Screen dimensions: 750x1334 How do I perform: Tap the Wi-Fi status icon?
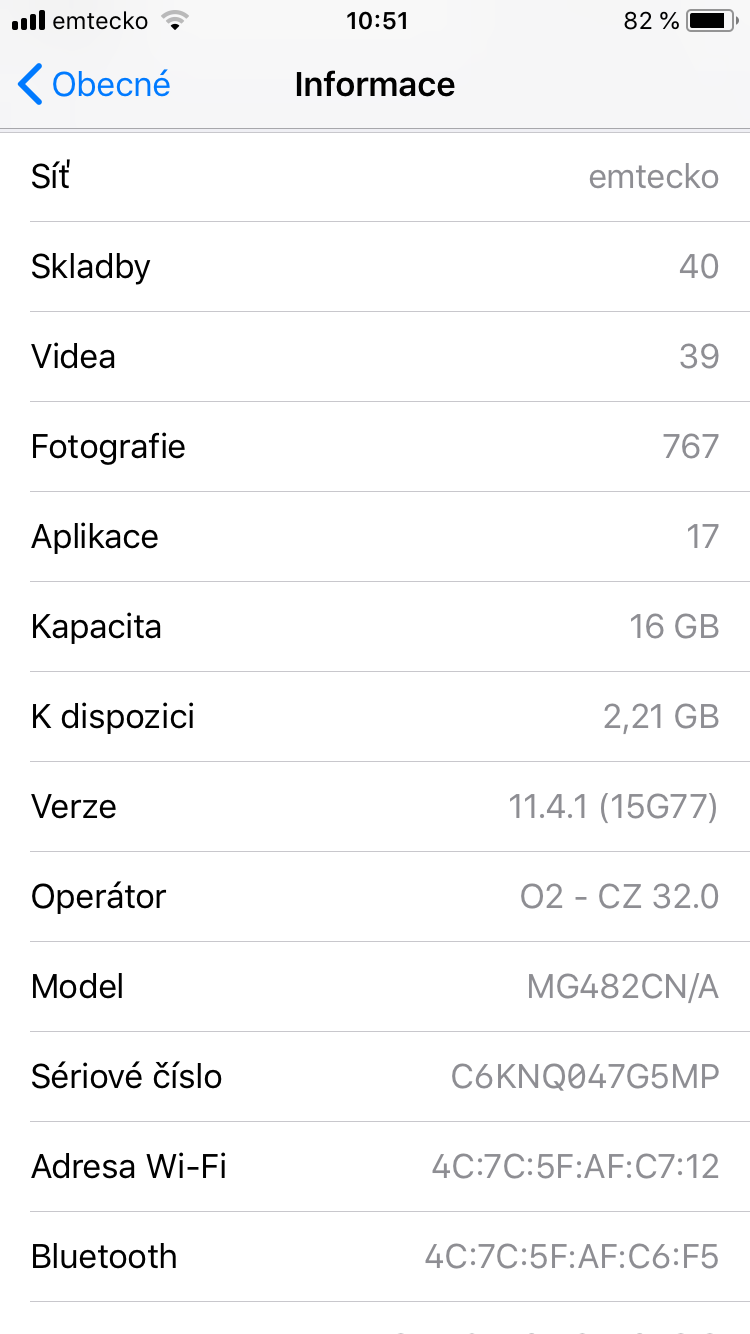pos(175,21)
